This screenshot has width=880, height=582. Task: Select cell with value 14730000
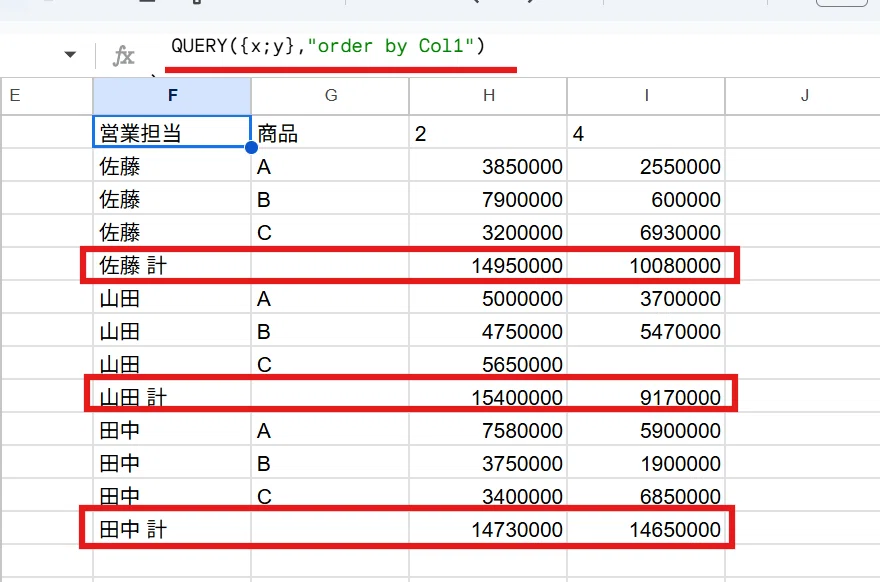tap(488, 529)
